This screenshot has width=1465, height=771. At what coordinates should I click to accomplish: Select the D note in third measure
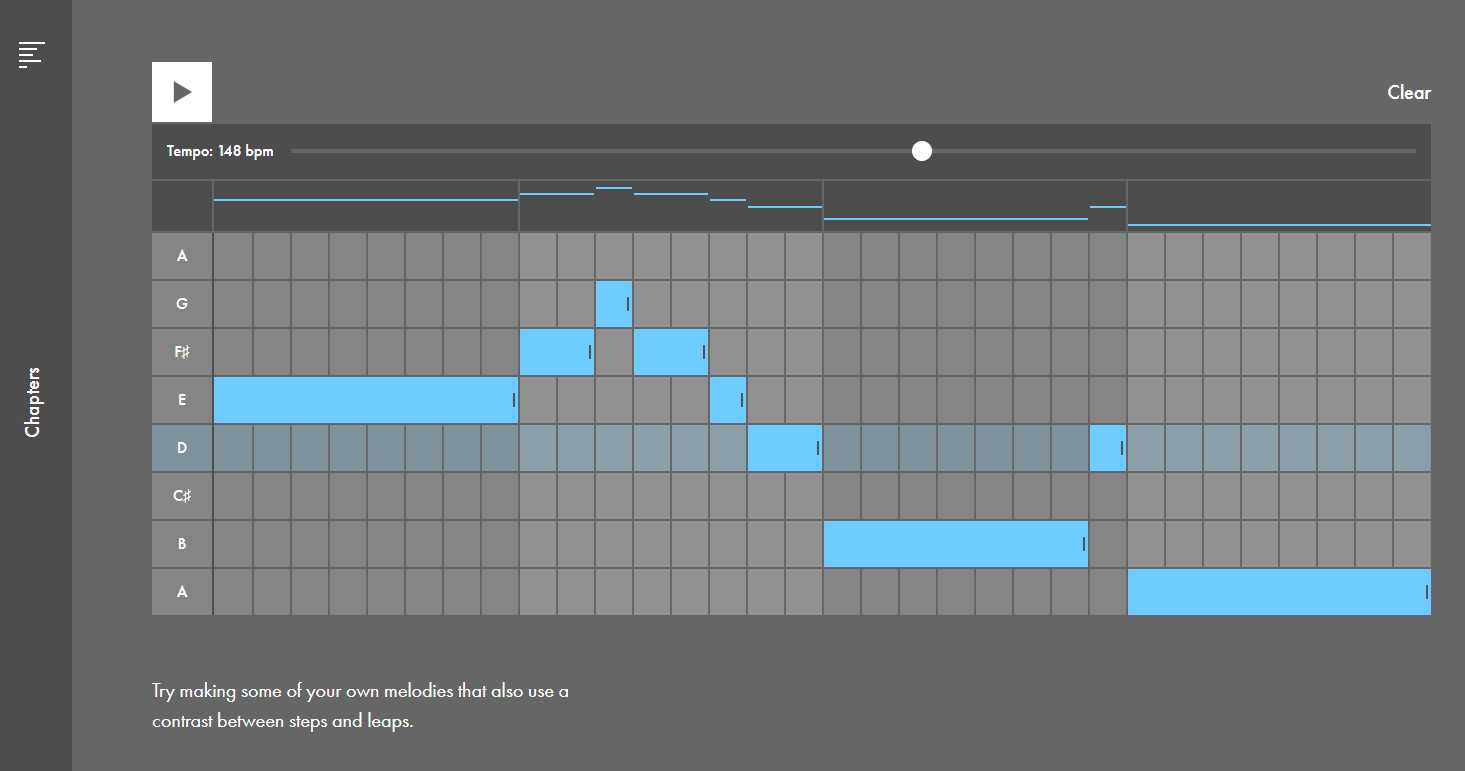pyautogui.click(x=1107, y=448)
